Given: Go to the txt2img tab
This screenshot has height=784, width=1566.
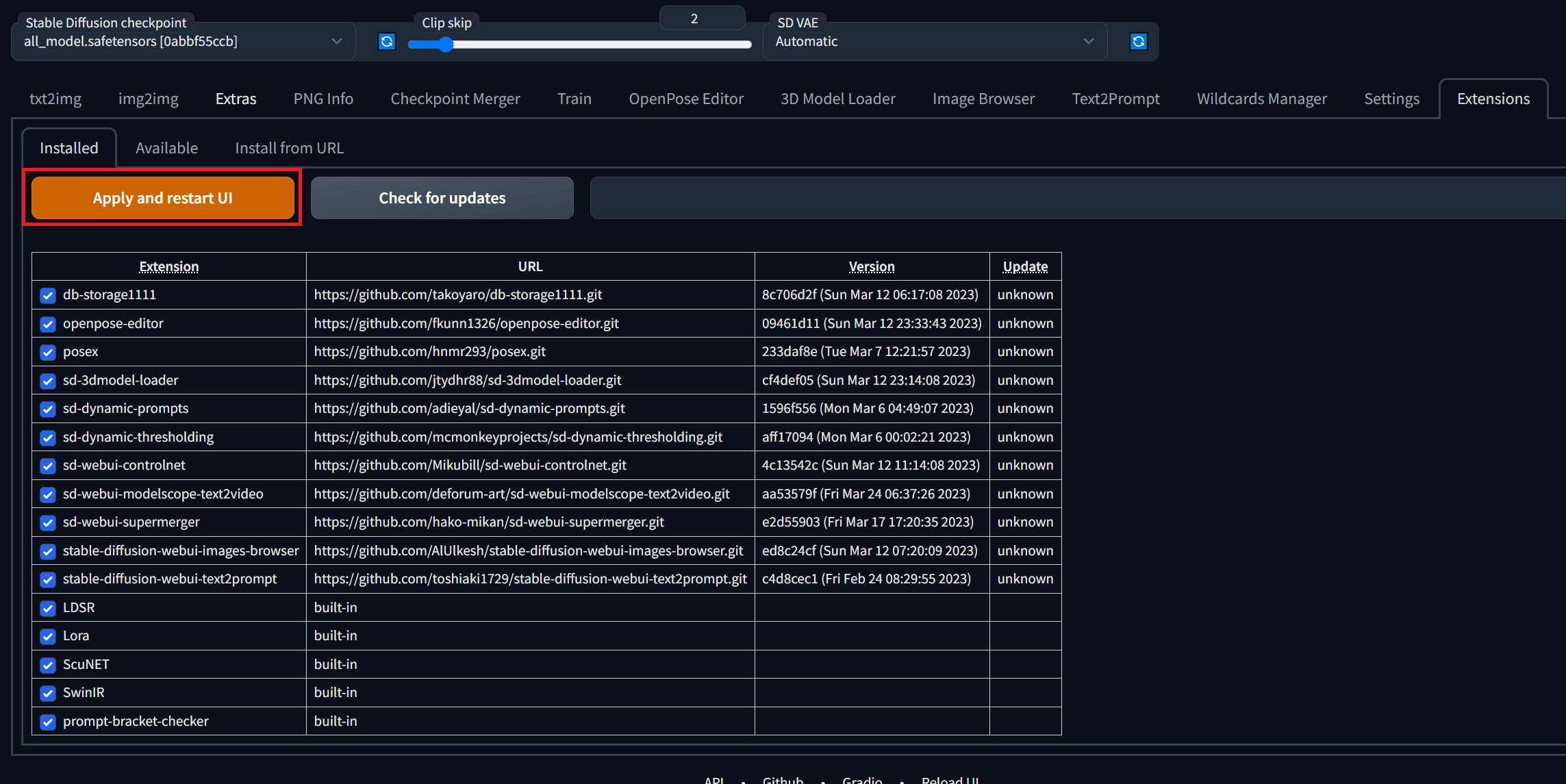Looking at the screenshot, I should (55, 98).
